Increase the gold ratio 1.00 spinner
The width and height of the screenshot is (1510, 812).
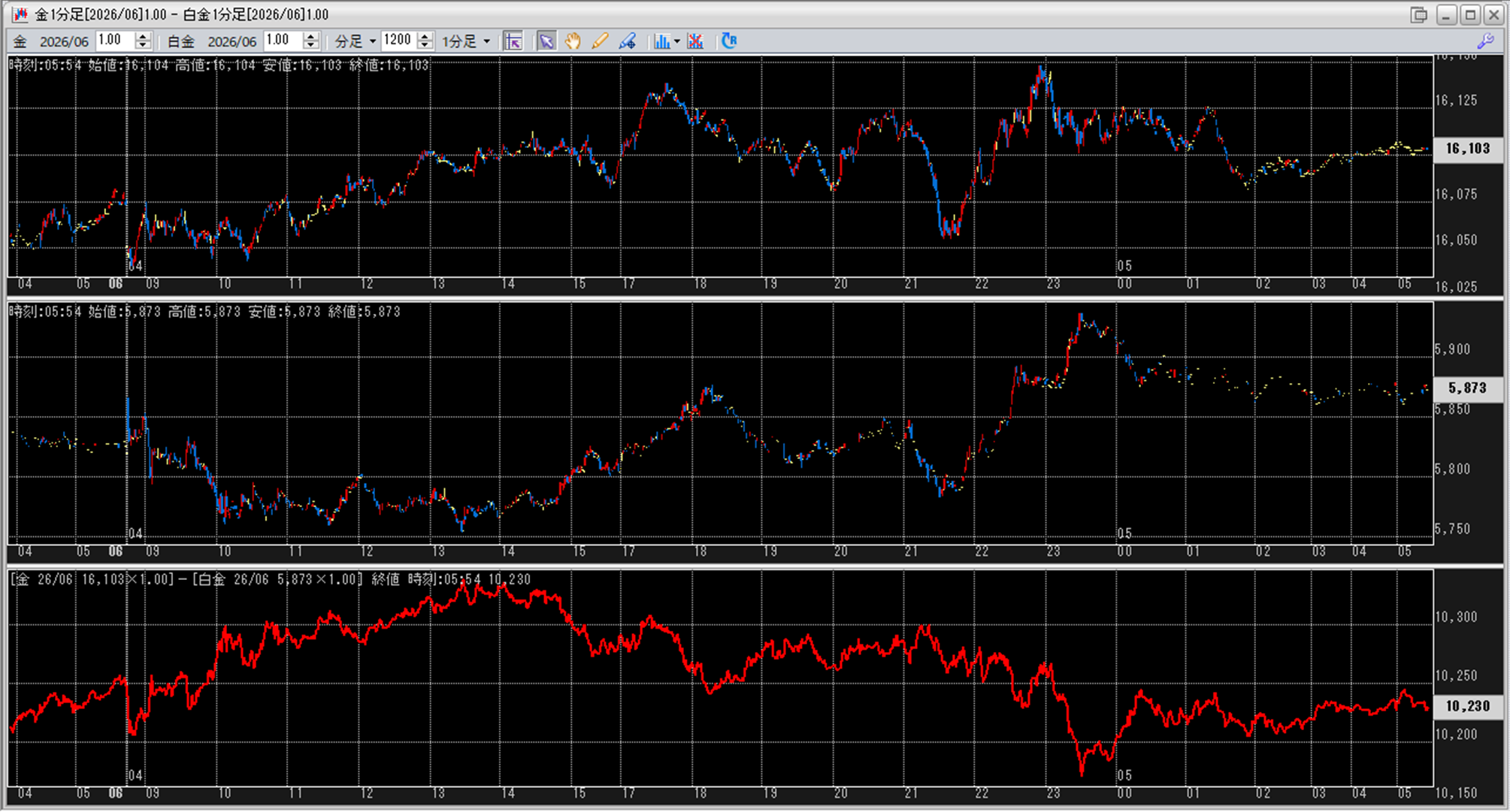(x=143, y=37)
